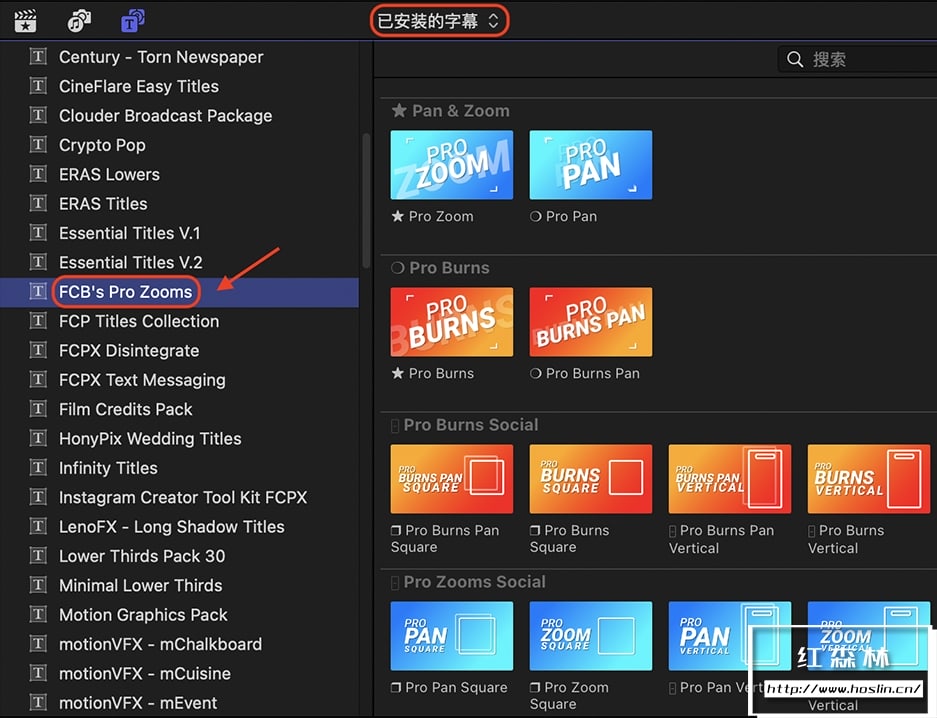Open the 已安装的字幕 dropdown menu

click(439, 22)
